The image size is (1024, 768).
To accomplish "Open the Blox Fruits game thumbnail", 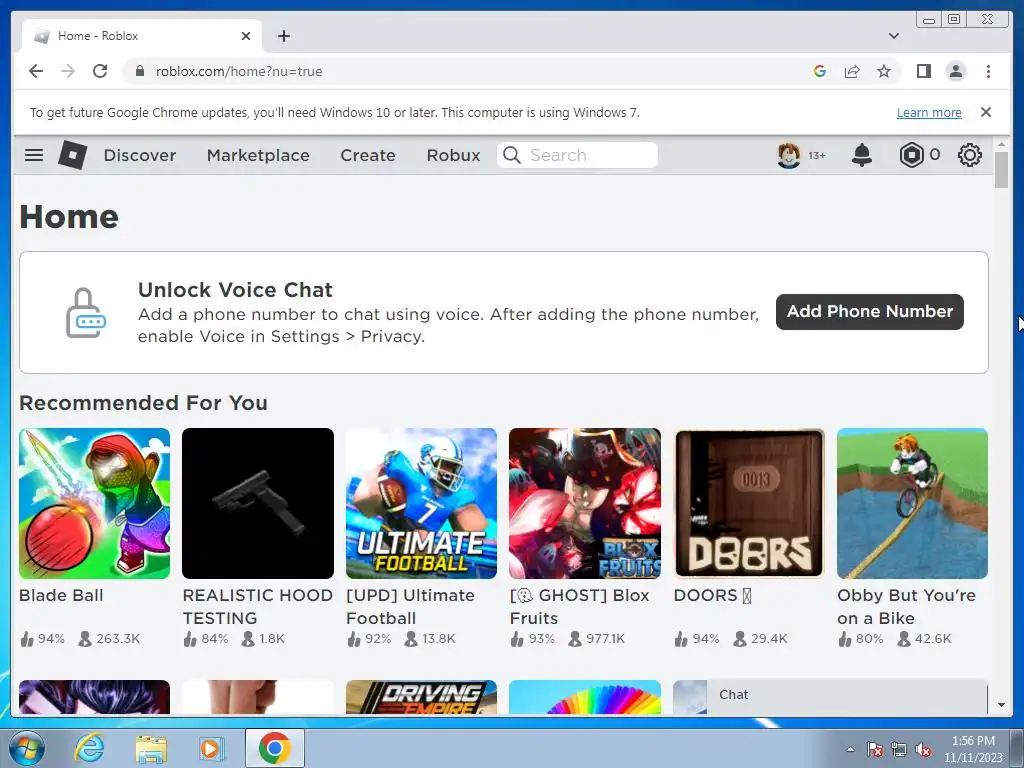I will [x=584, y=504].
